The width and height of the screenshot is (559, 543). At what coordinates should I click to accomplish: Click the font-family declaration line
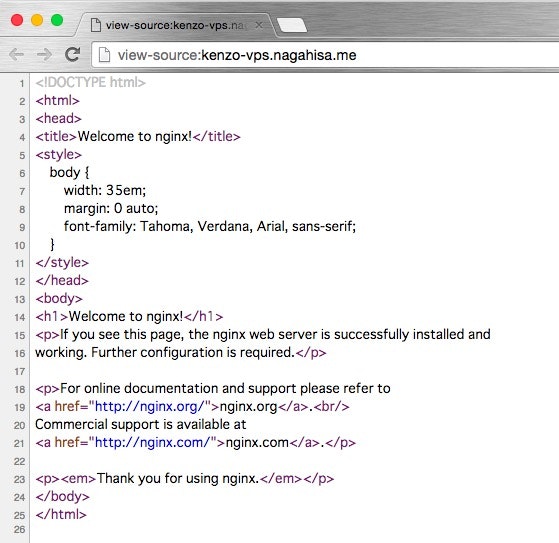[x=210, y=226]
